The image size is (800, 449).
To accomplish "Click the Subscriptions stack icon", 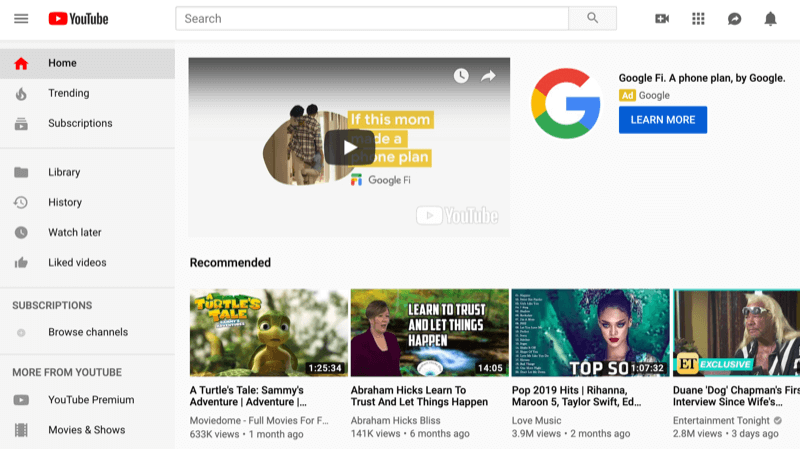I will 21,123.
